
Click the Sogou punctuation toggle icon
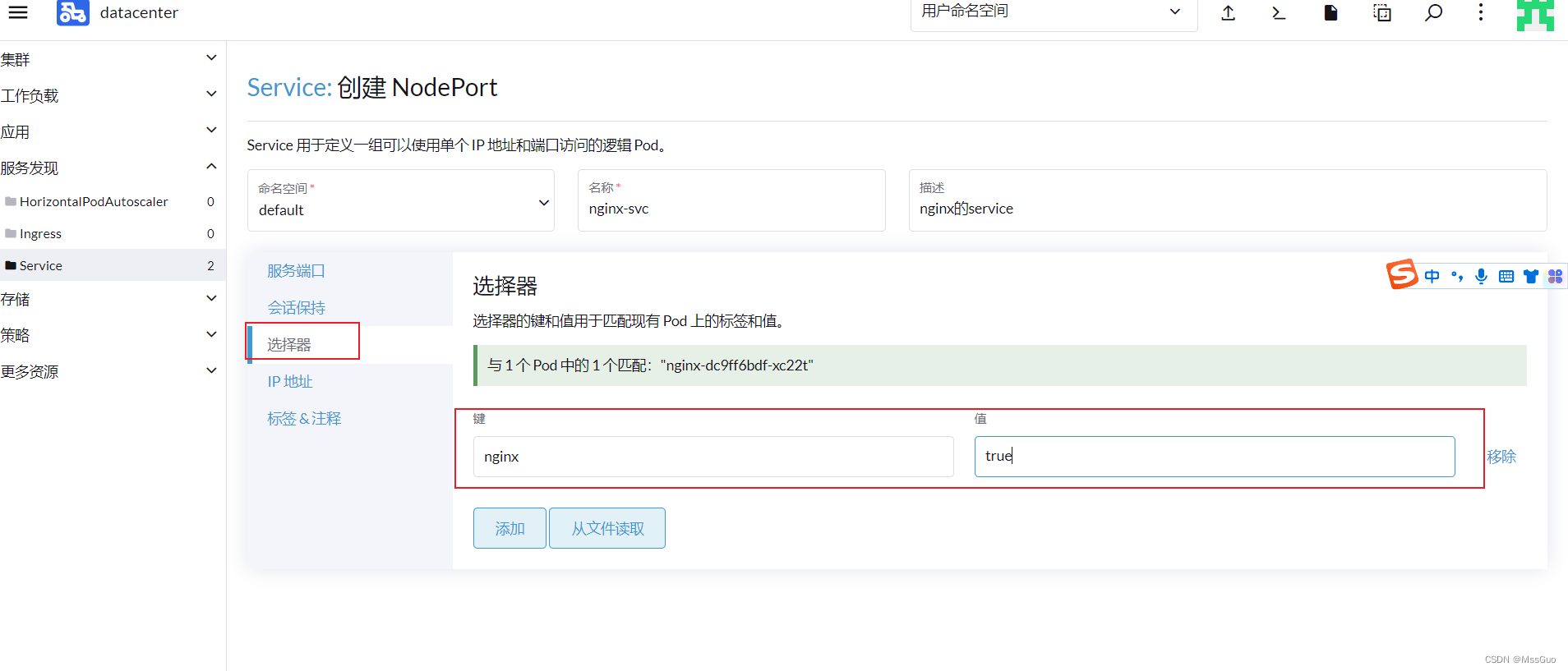(1457, 276)
